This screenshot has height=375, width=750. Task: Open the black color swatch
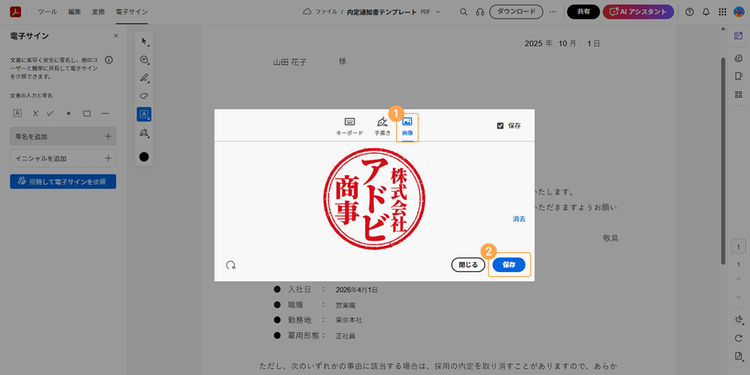click(144, 157)
